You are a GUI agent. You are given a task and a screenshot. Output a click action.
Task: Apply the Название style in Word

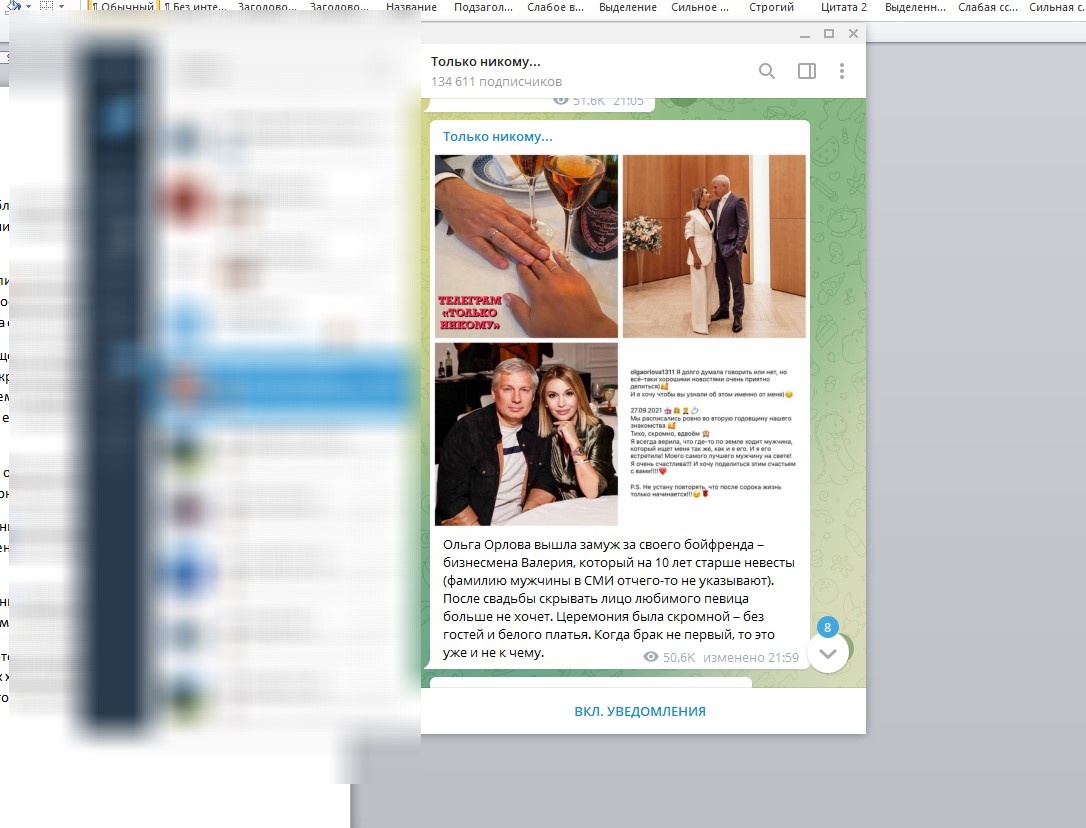tap(411, 7)
